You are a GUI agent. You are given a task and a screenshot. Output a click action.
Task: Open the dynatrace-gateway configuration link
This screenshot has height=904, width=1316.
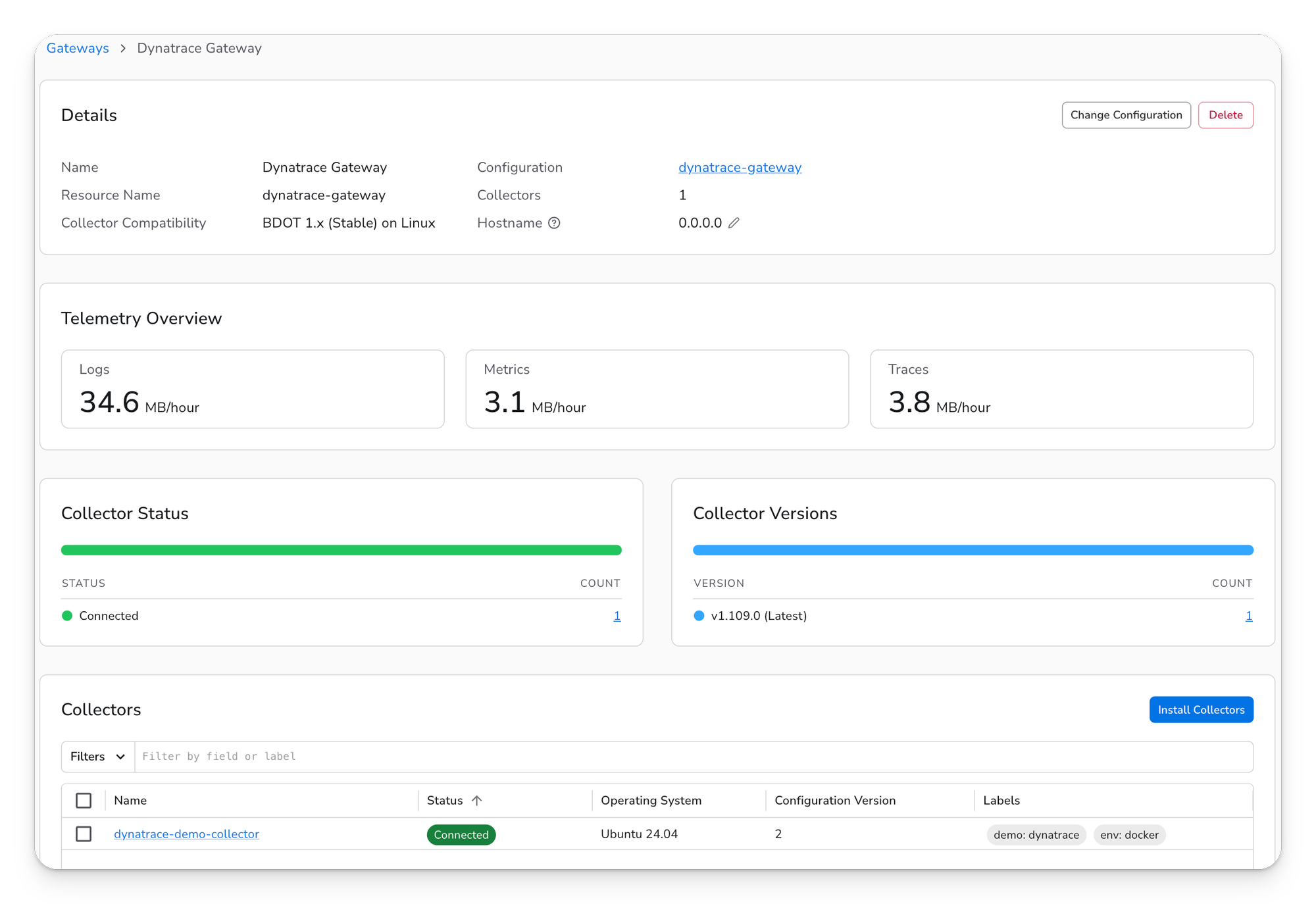(740, 167)
